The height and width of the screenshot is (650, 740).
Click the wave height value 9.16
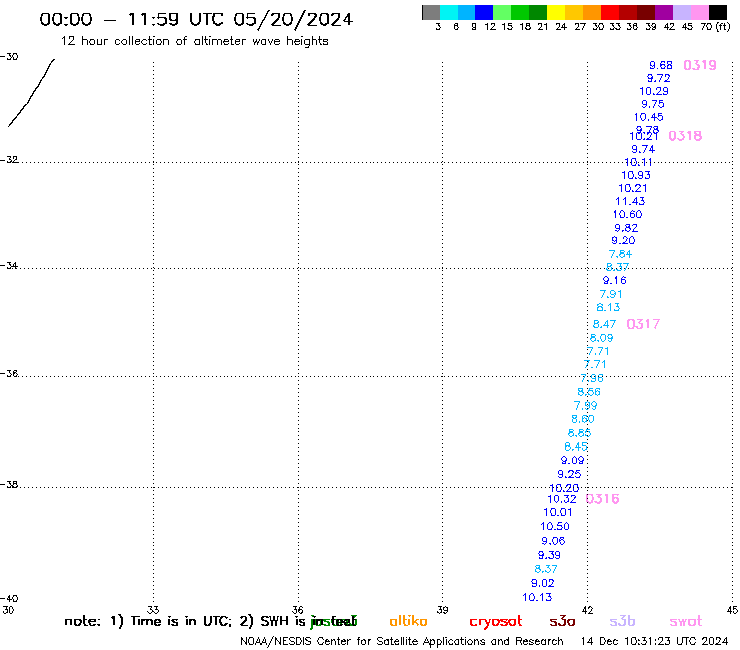614,280
